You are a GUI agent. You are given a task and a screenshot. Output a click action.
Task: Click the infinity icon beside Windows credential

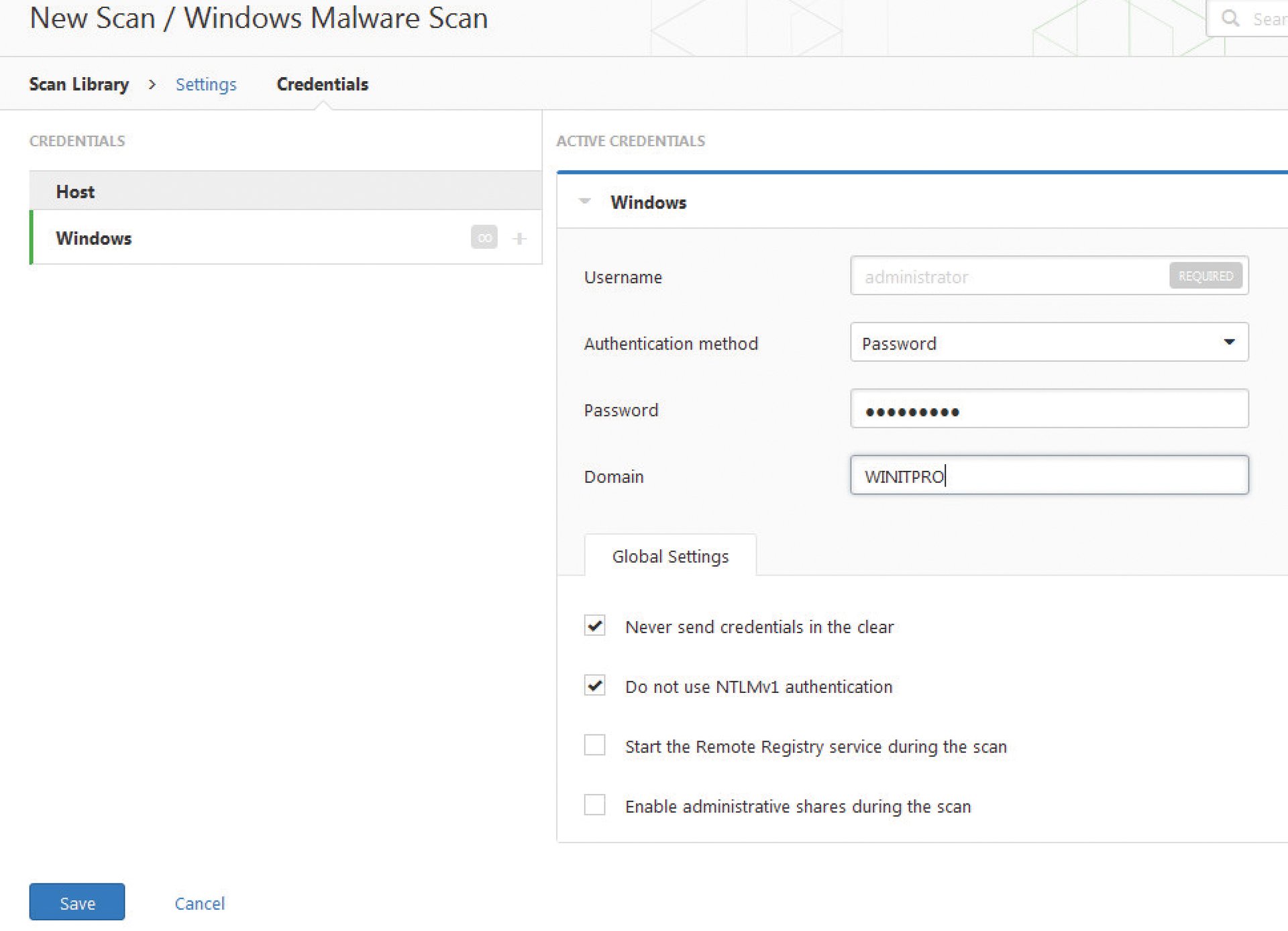click(484, 237)
